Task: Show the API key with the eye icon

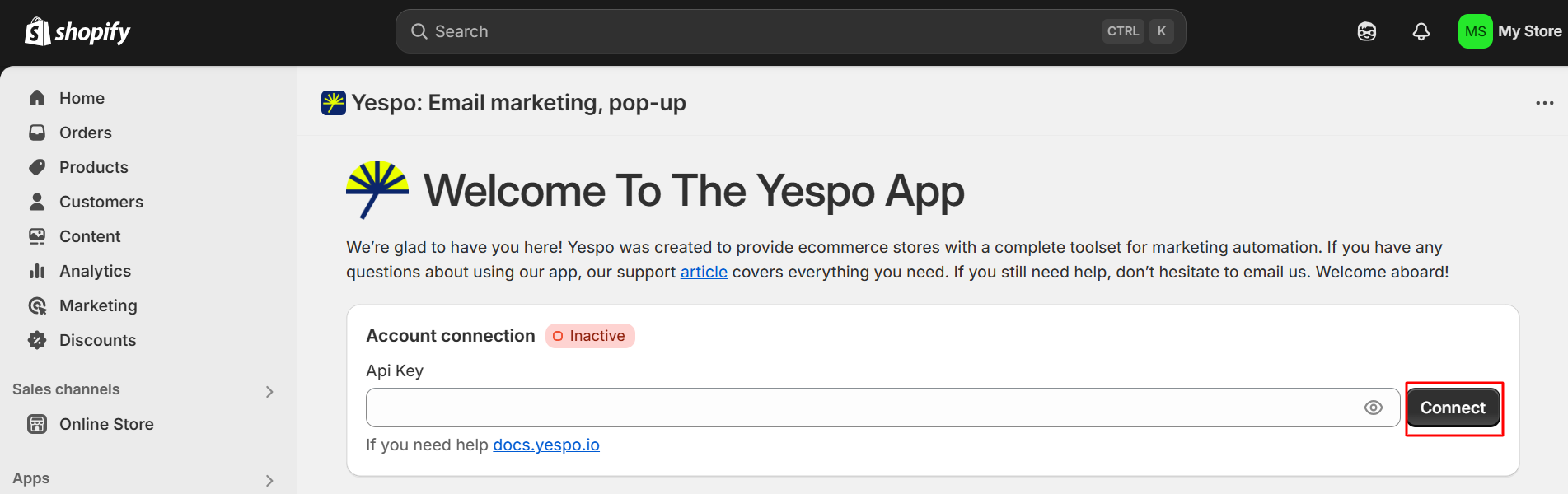Action: (x=1373, y=408)
